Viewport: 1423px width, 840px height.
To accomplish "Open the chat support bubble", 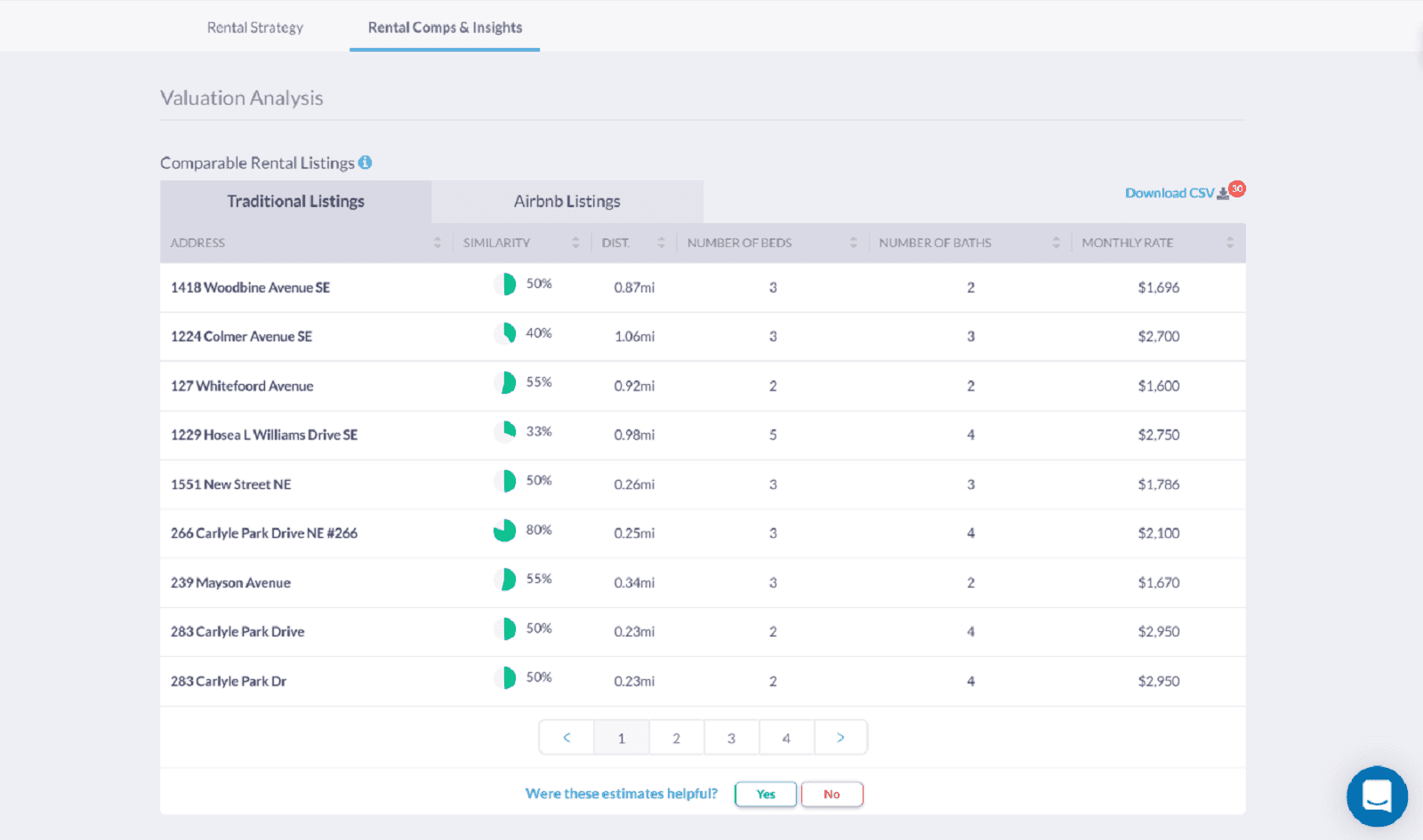I will pos(1376,796).
